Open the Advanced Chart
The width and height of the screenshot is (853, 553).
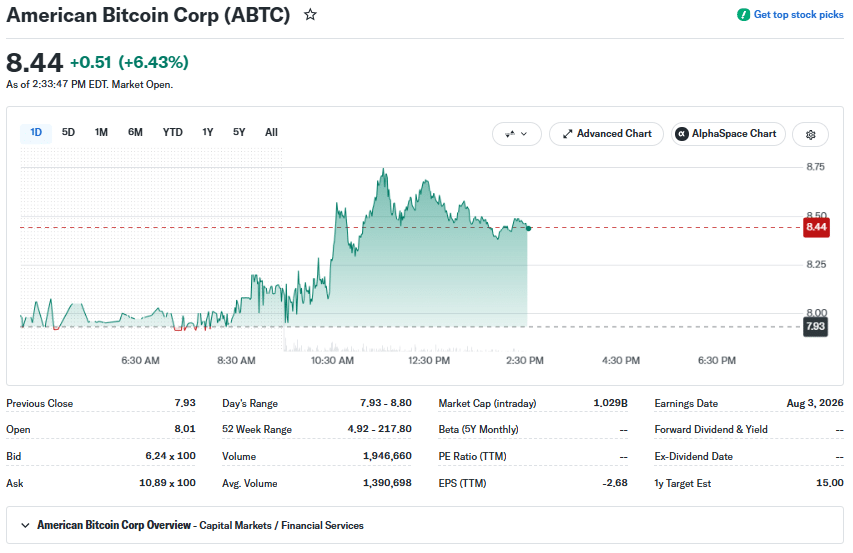point(606,134)
